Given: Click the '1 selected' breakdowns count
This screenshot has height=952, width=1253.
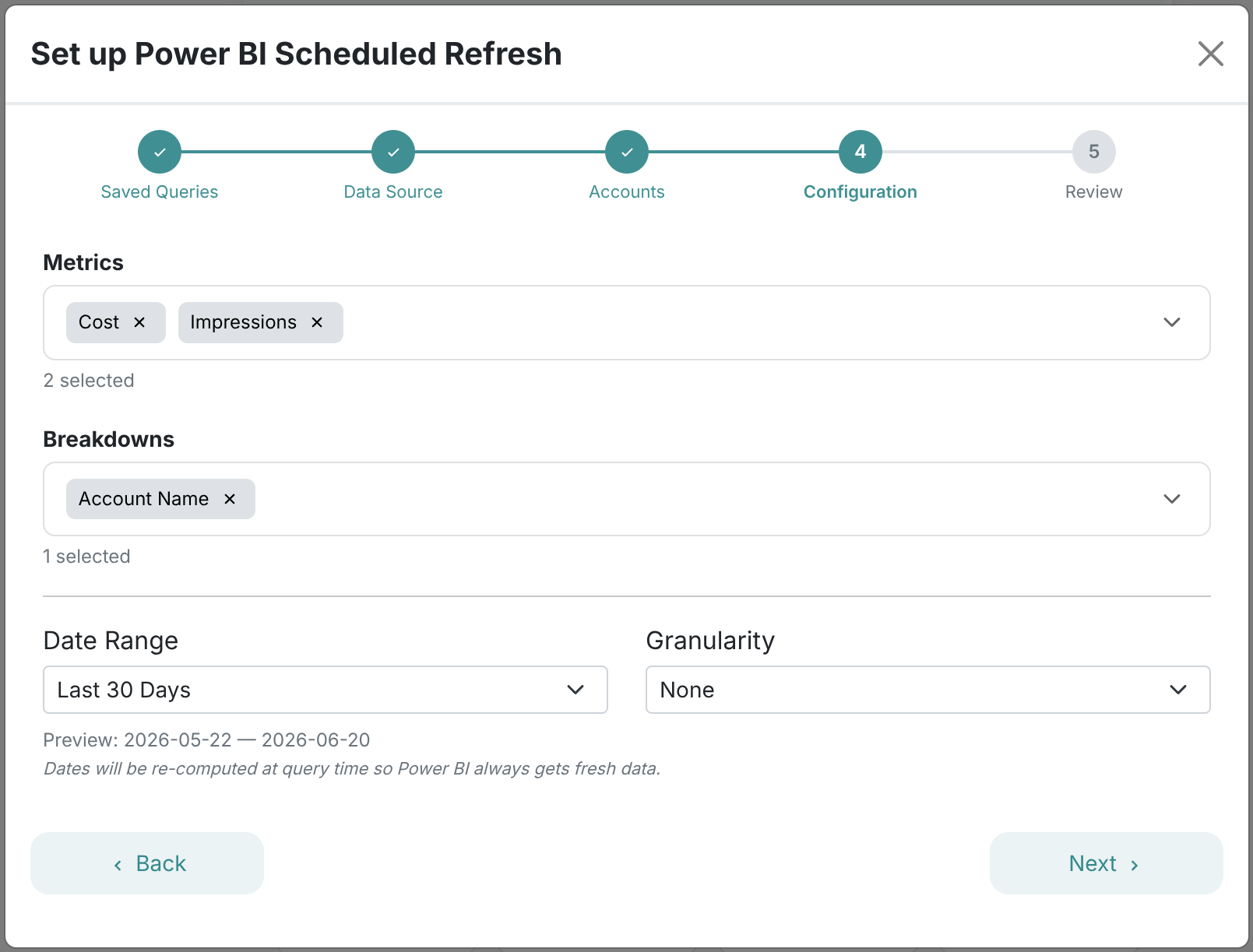Looking at the screenshot, I should click(x=86, y=557).
